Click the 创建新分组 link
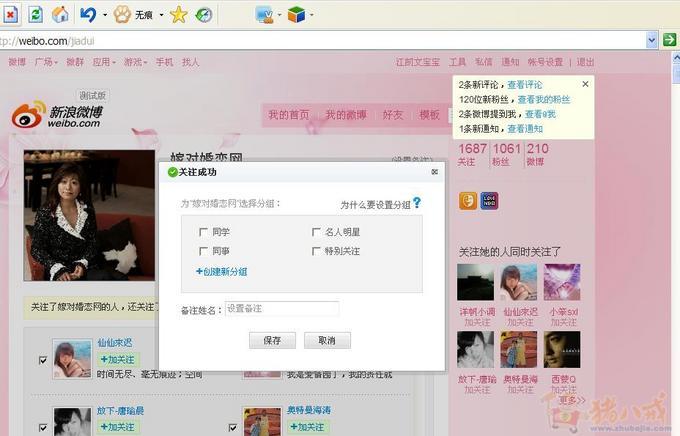Image resolution: width=680 pixels, height=436 pixels. click(x=222, y=271)
